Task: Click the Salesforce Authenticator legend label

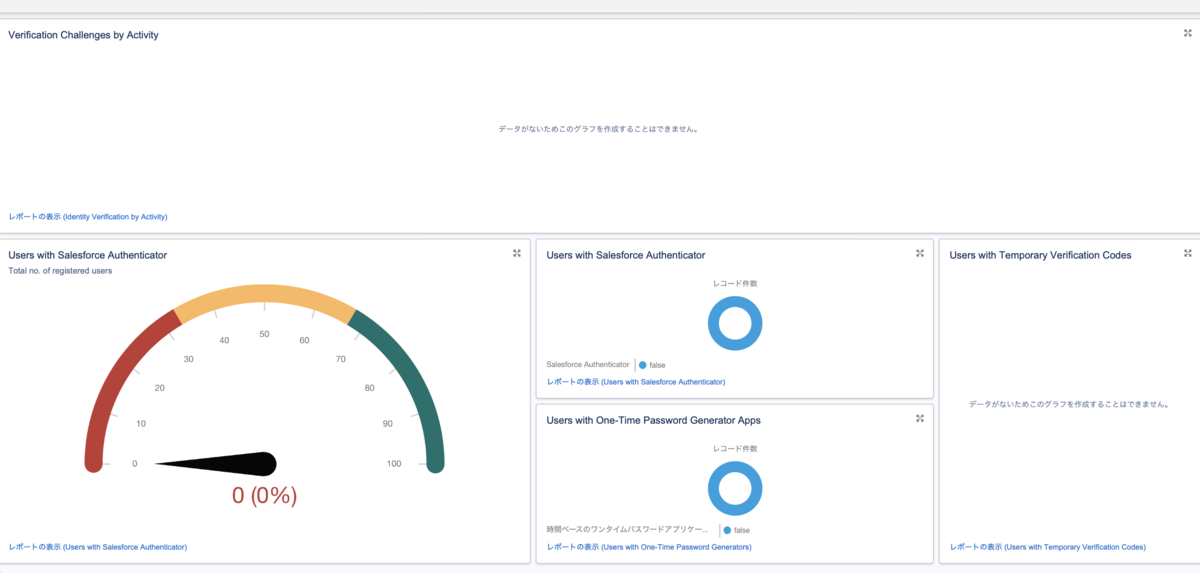Action: (x=588, y=365)
